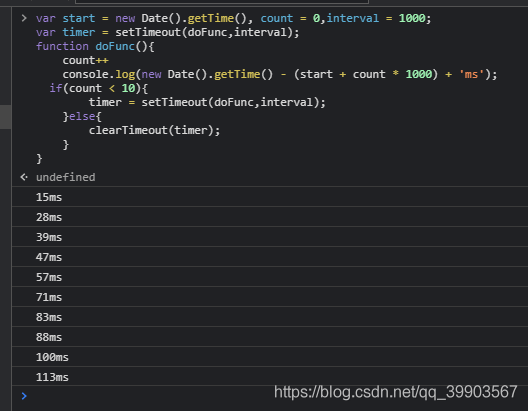Focus the empty console prompt input line

click(x=270, y=396)
